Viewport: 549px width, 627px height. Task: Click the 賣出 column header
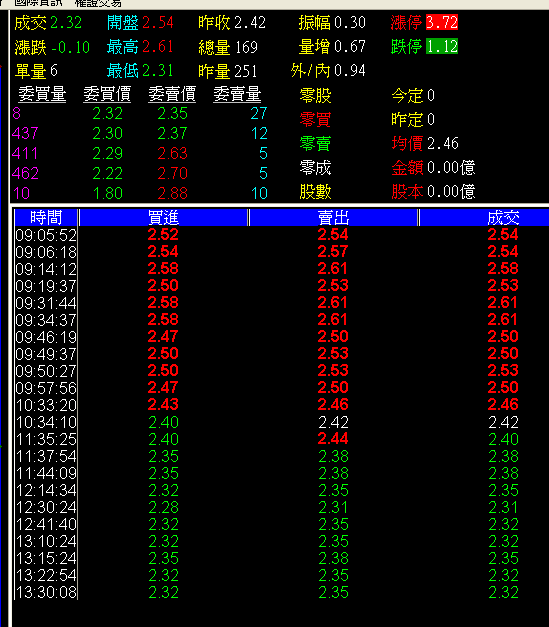(x=333, y=217)
